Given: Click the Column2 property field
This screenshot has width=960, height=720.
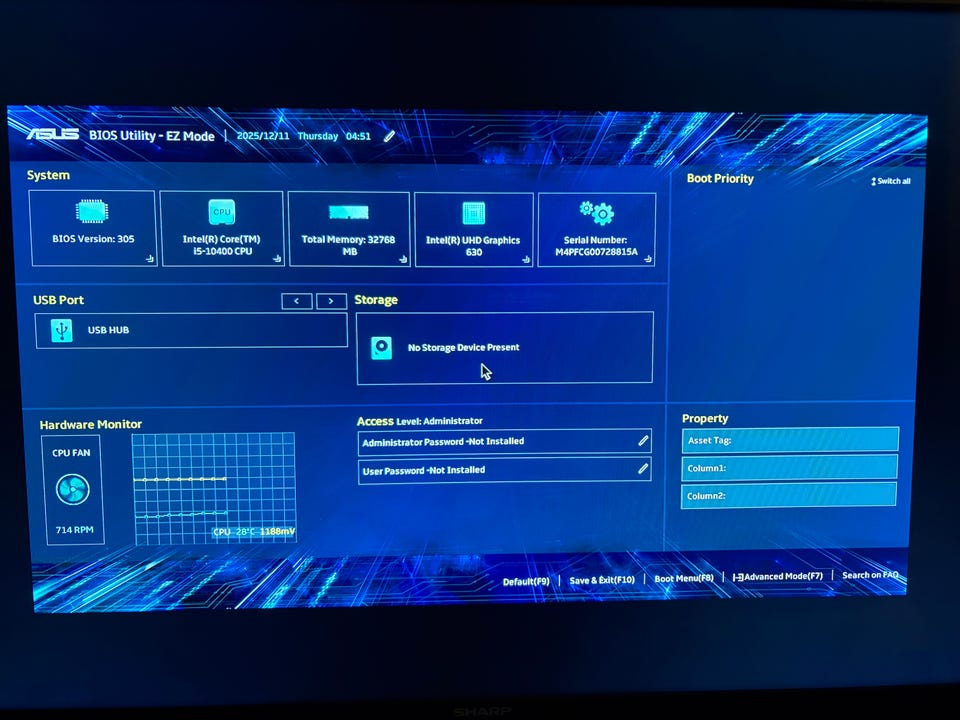Looking at the screenshot, I should pyautogui.click(x=789, y=495).
